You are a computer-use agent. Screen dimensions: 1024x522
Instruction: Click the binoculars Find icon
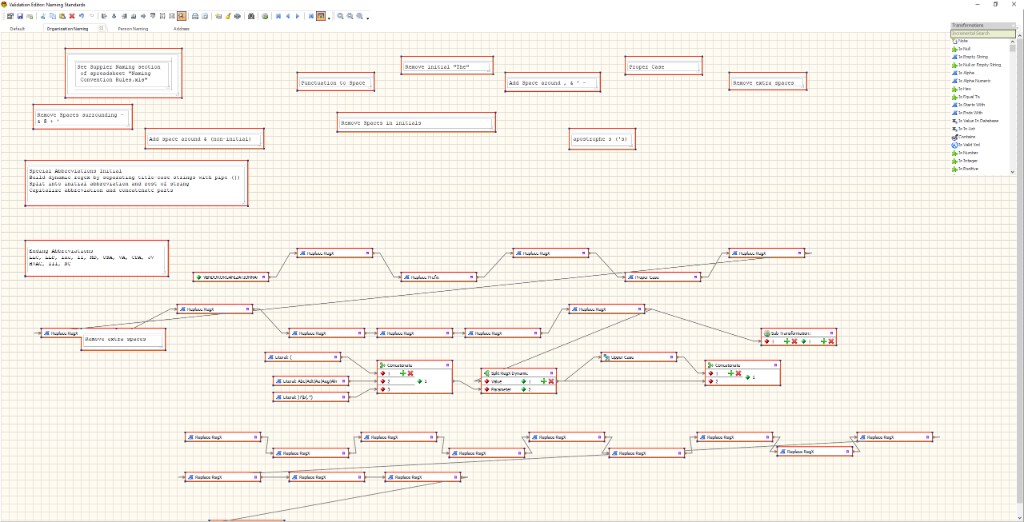click(251, 16)
